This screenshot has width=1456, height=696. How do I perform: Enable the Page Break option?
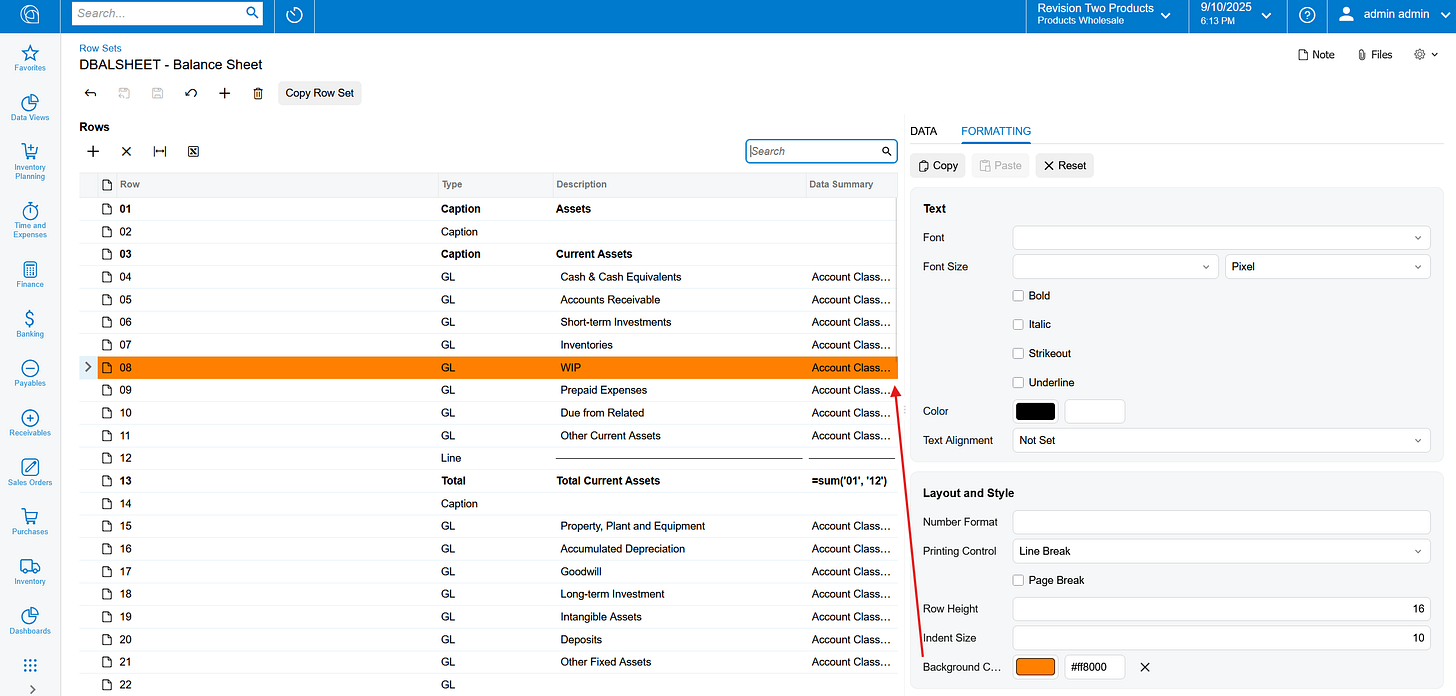click(1017, 580)
